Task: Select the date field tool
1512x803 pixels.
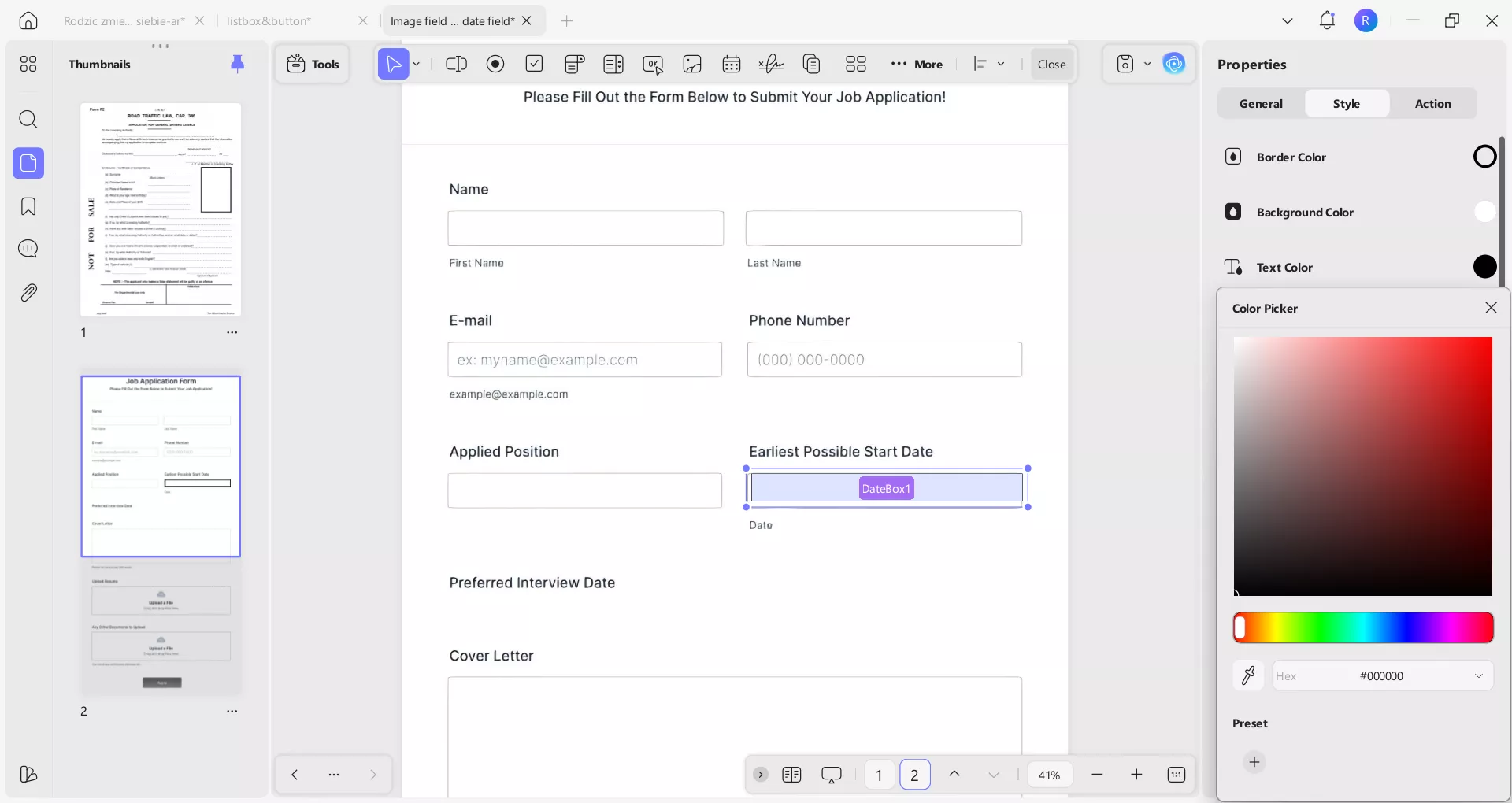Action: [x=732, y=65]
